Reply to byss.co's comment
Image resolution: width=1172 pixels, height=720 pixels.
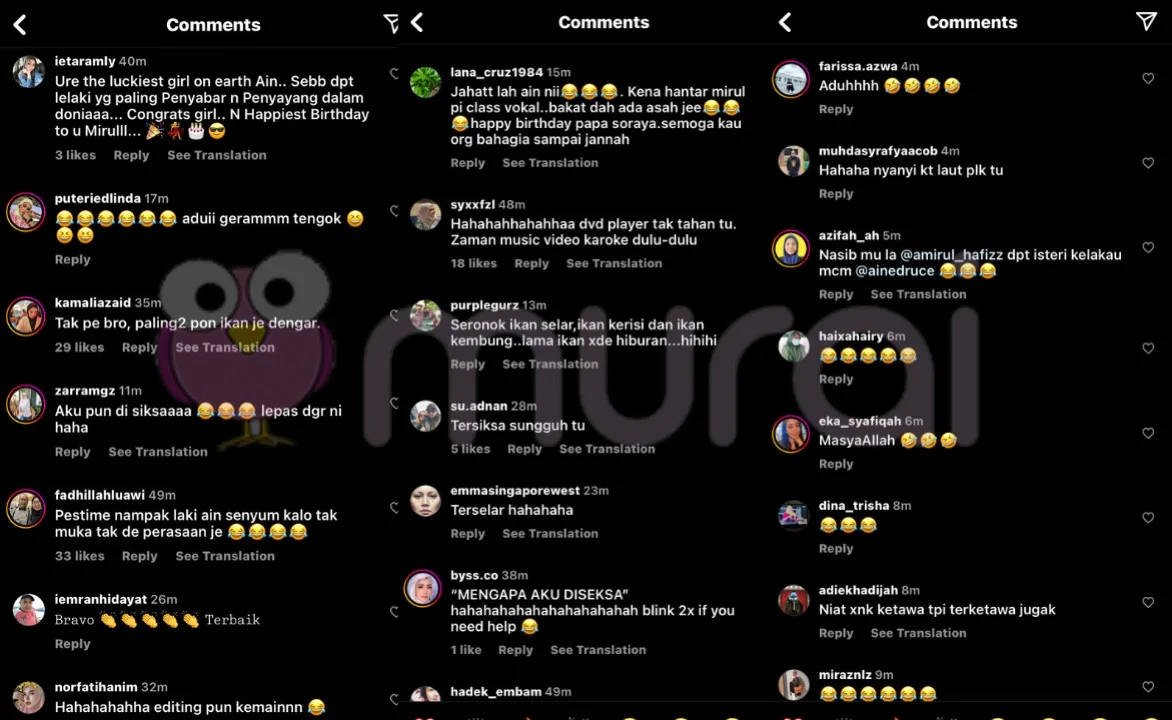tap(515, 650)
